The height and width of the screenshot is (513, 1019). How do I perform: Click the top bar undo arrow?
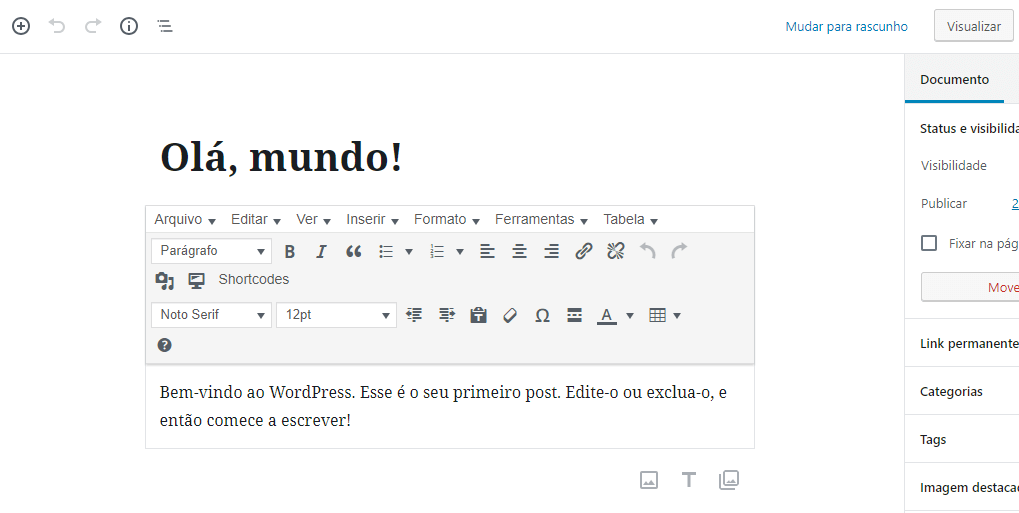coord(57,26)
